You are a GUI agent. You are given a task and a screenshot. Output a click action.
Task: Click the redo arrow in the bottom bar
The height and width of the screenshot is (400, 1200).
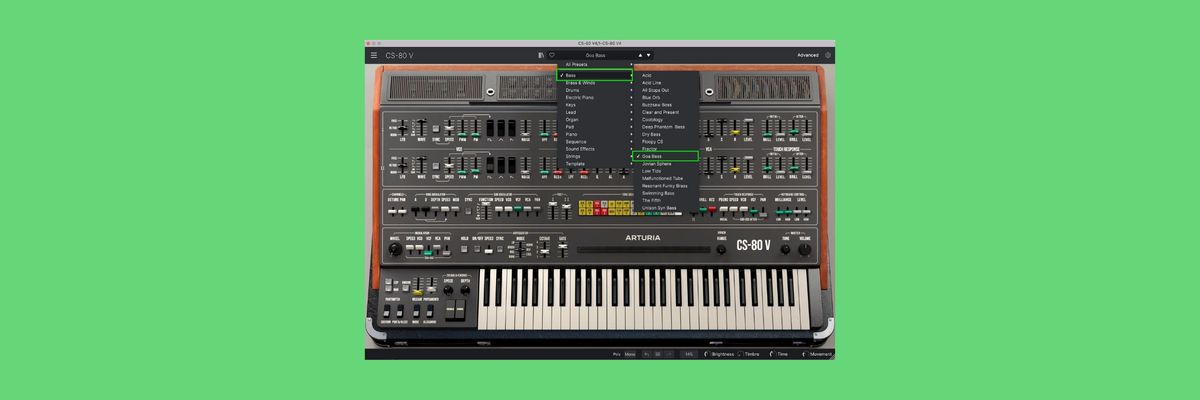point(669,354)
